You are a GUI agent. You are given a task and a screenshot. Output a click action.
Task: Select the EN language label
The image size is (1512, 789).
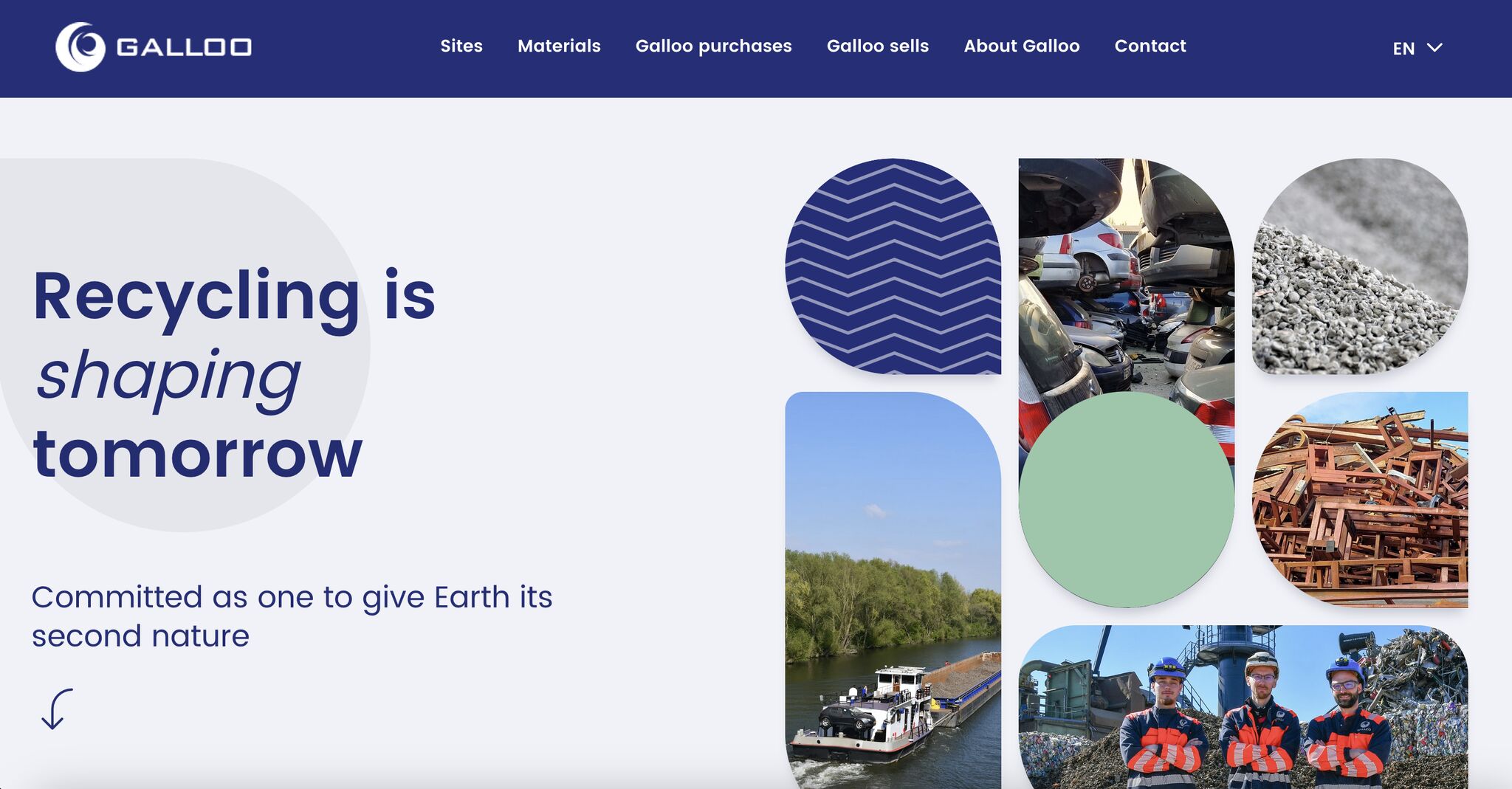(1403, 49)
